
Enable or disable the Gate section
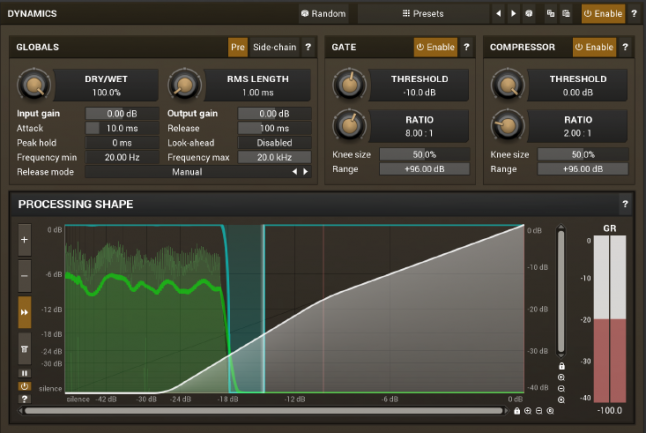click(x=435, y=47)
